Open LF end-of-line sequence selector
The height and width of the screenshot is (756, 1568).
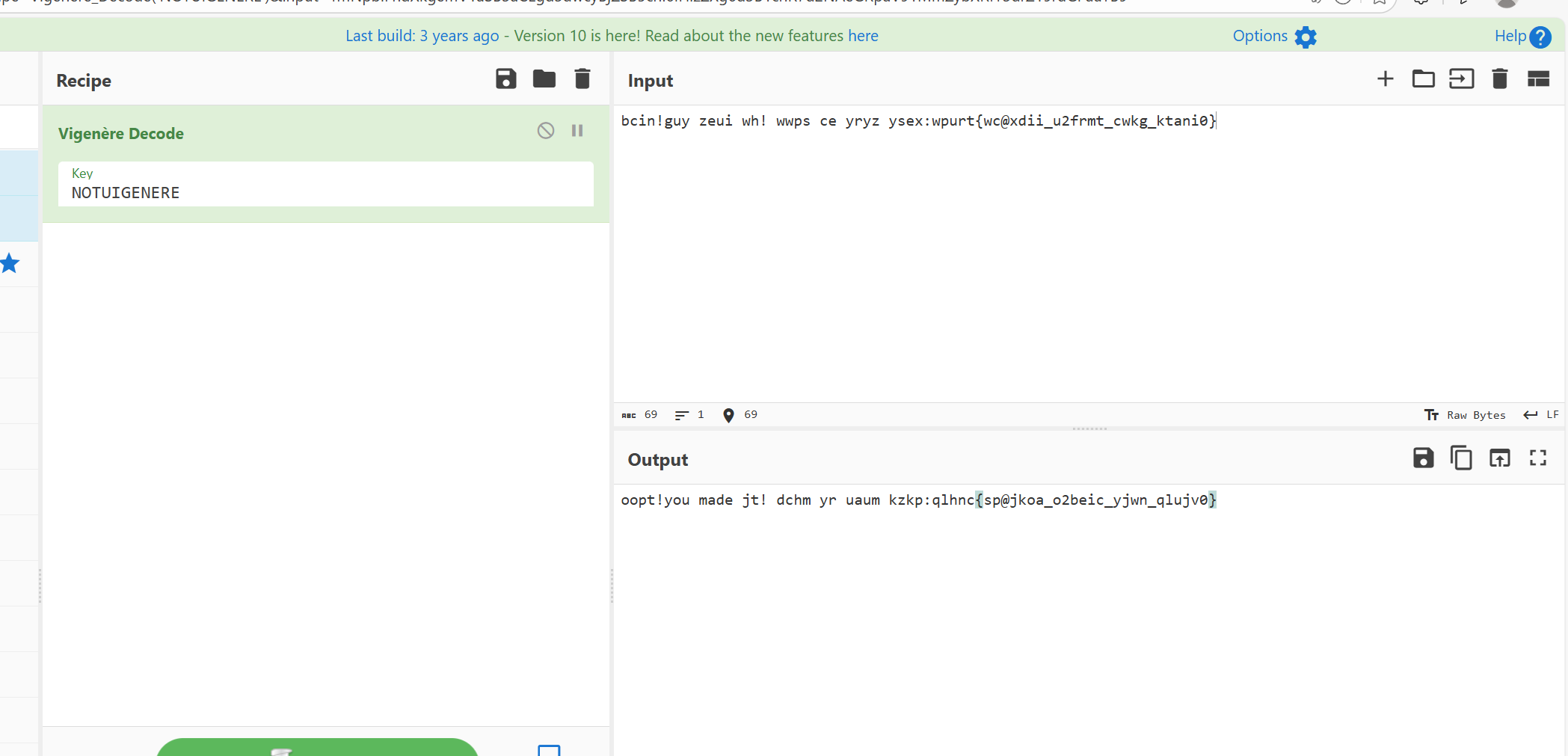click(1542, 415)
